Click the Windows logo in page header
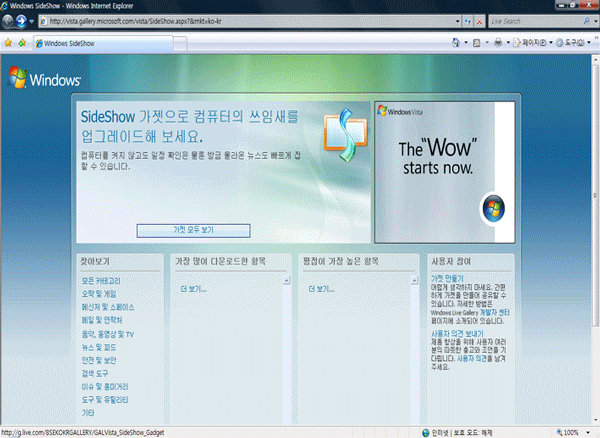The height and width of the screenshot is (438, 600). tap(44, 78)
